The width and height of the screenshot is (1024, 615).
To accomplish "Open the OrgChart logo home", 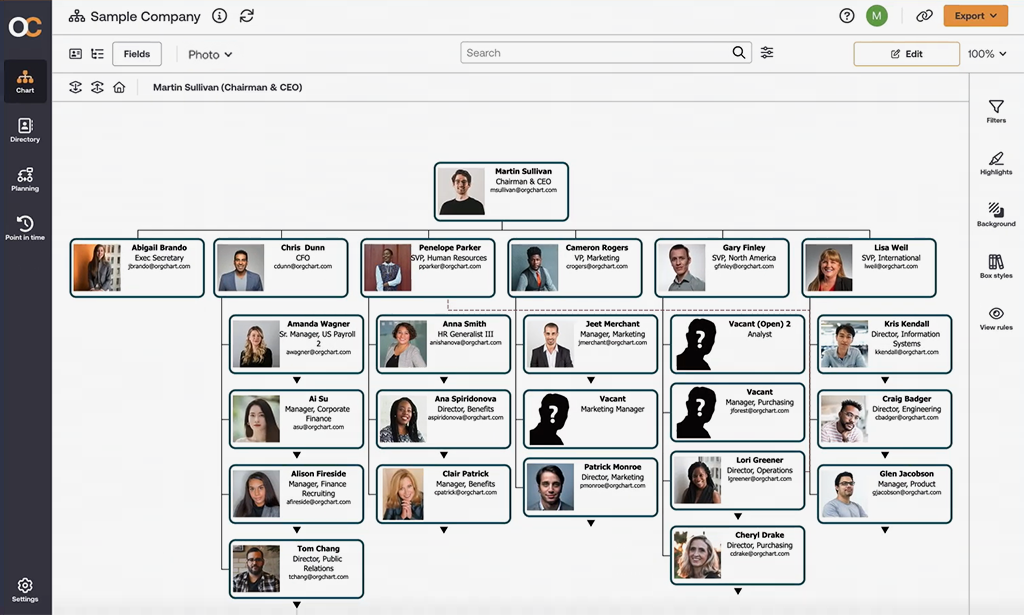I will [x=25, y=27].
